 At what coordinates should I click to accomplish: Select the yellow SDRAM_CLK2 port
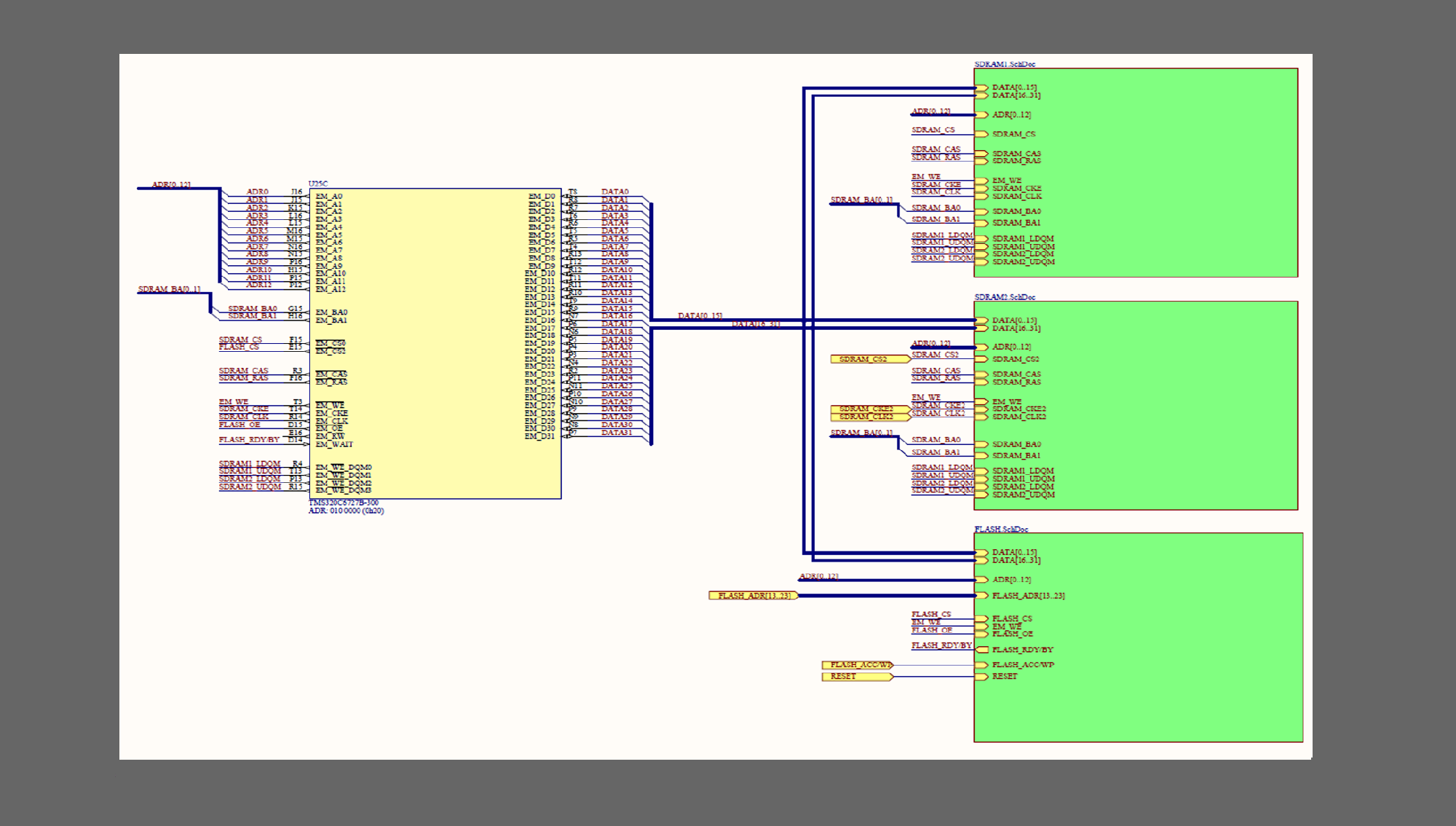870,417
